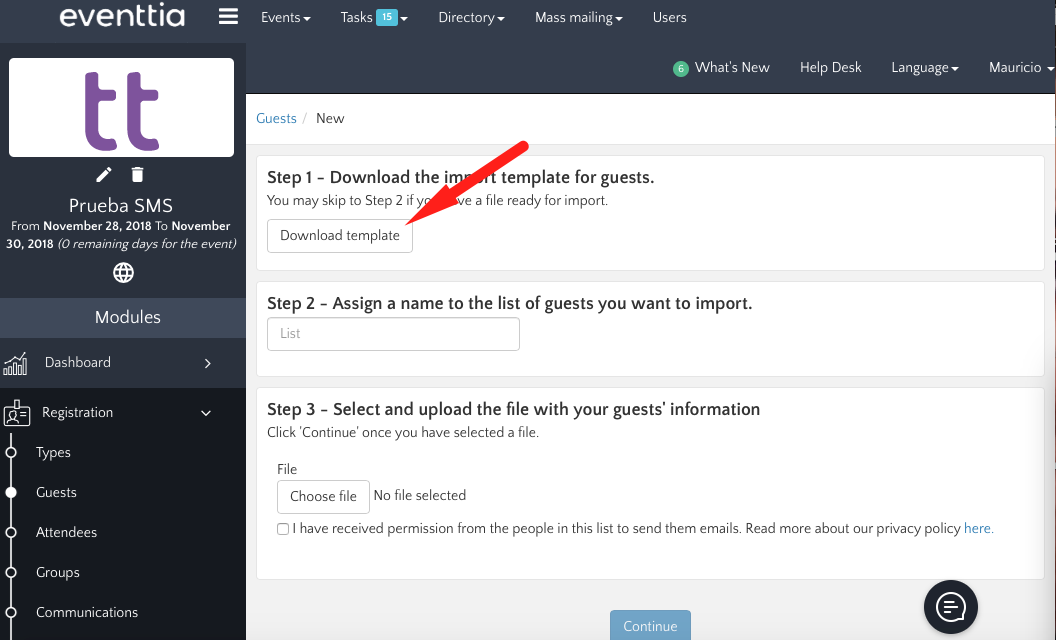Open the Mass mailing dropdown

tap(578, 17)
